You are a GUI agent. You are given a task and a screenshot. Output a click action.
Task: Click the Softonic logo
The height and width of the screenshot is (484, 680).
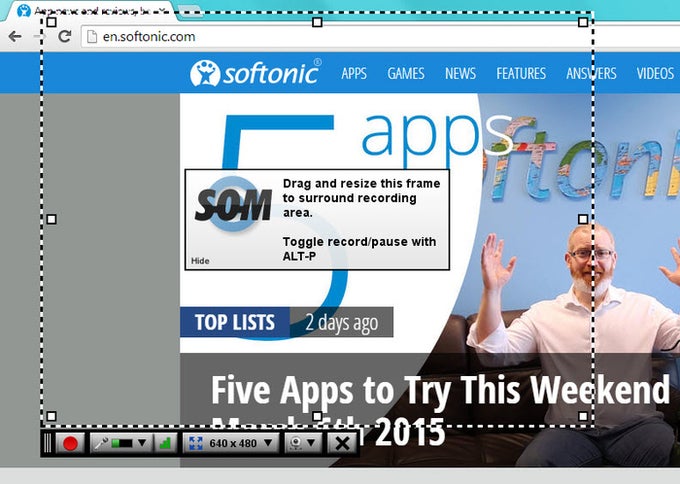tap(255, 73)
